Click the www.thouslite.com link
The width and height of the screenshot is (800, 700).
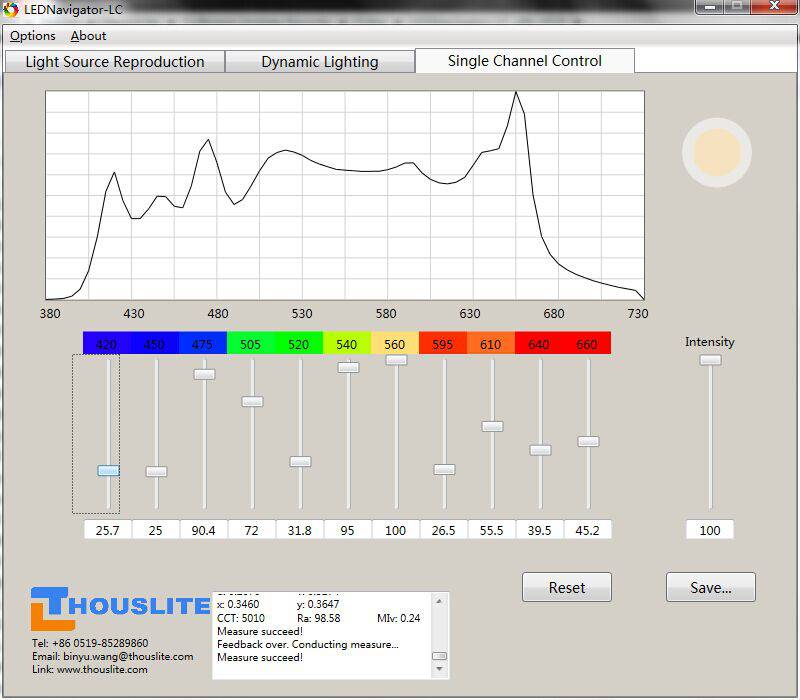(102, 669)
